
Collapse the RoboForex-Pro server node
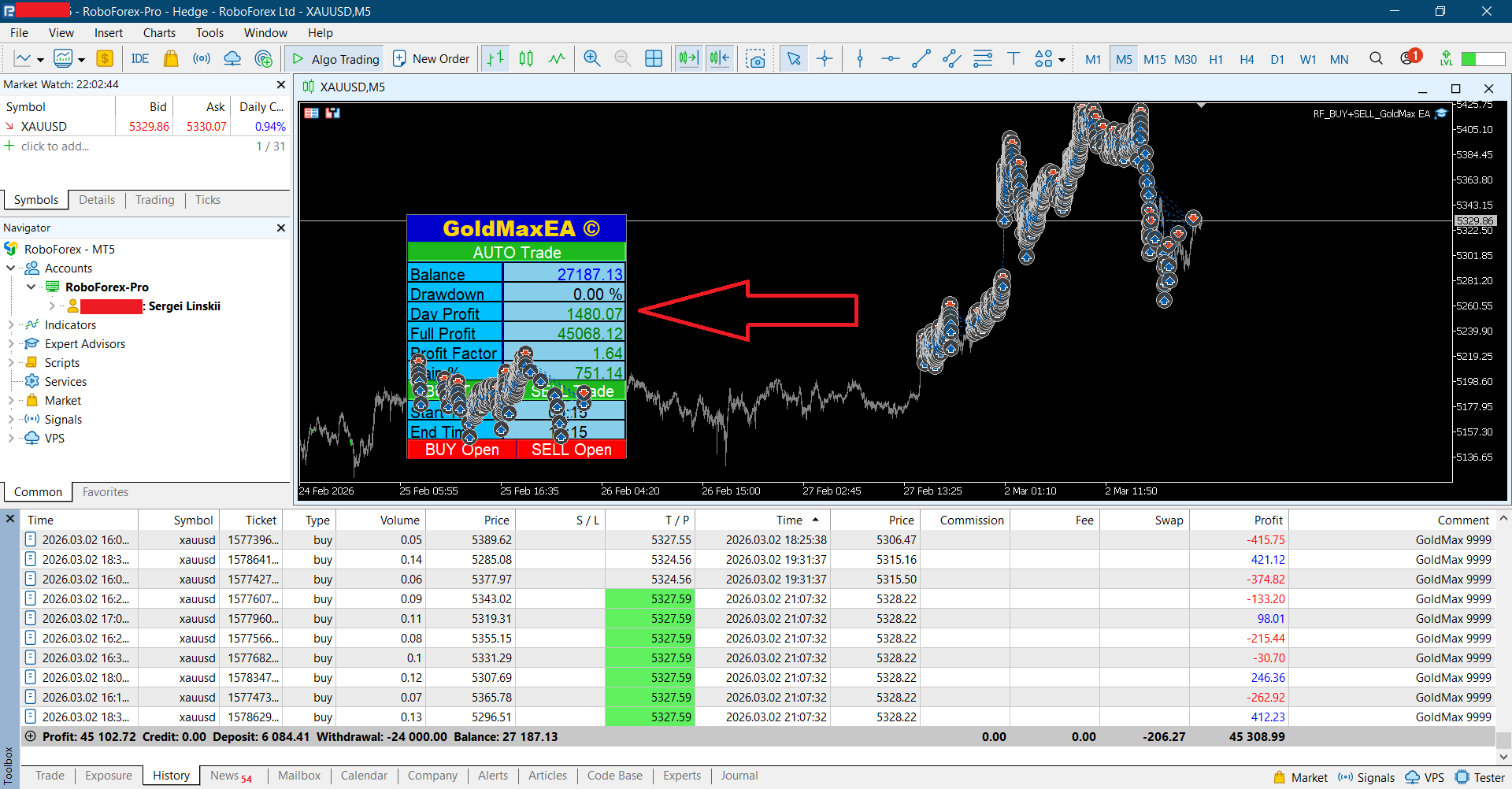[31, 287]
